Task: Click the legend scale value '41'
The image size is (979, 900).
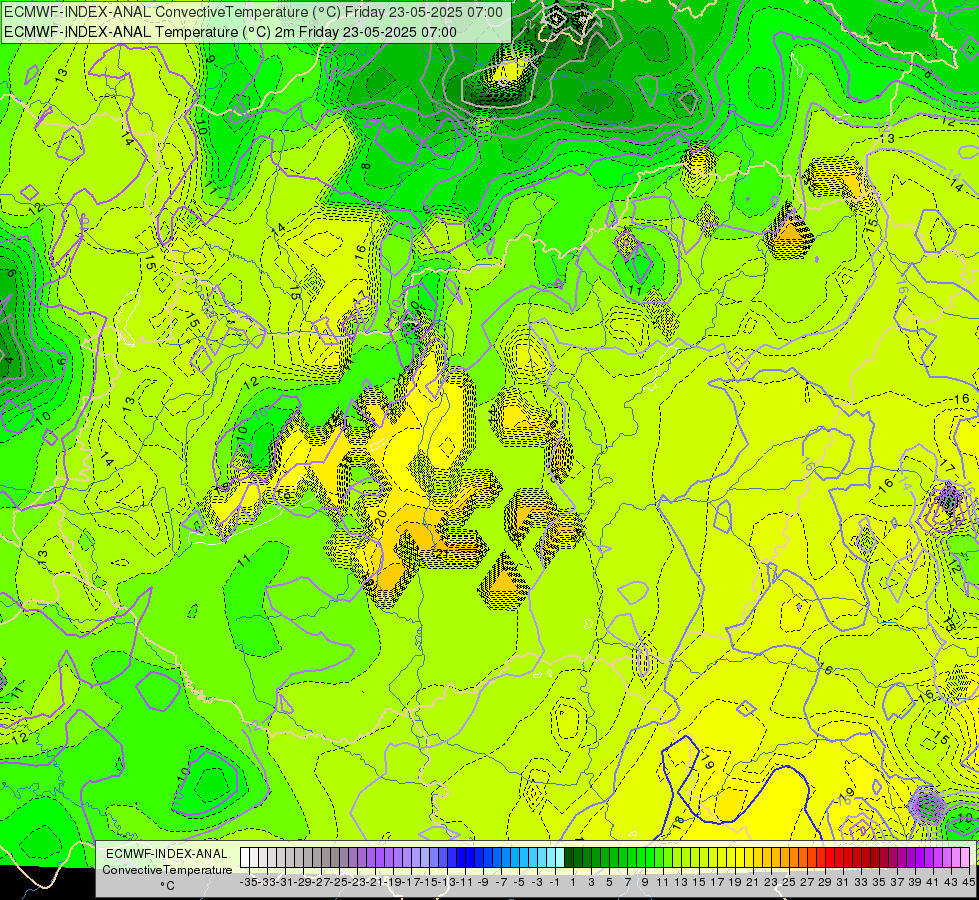Action: click(932, 882)
